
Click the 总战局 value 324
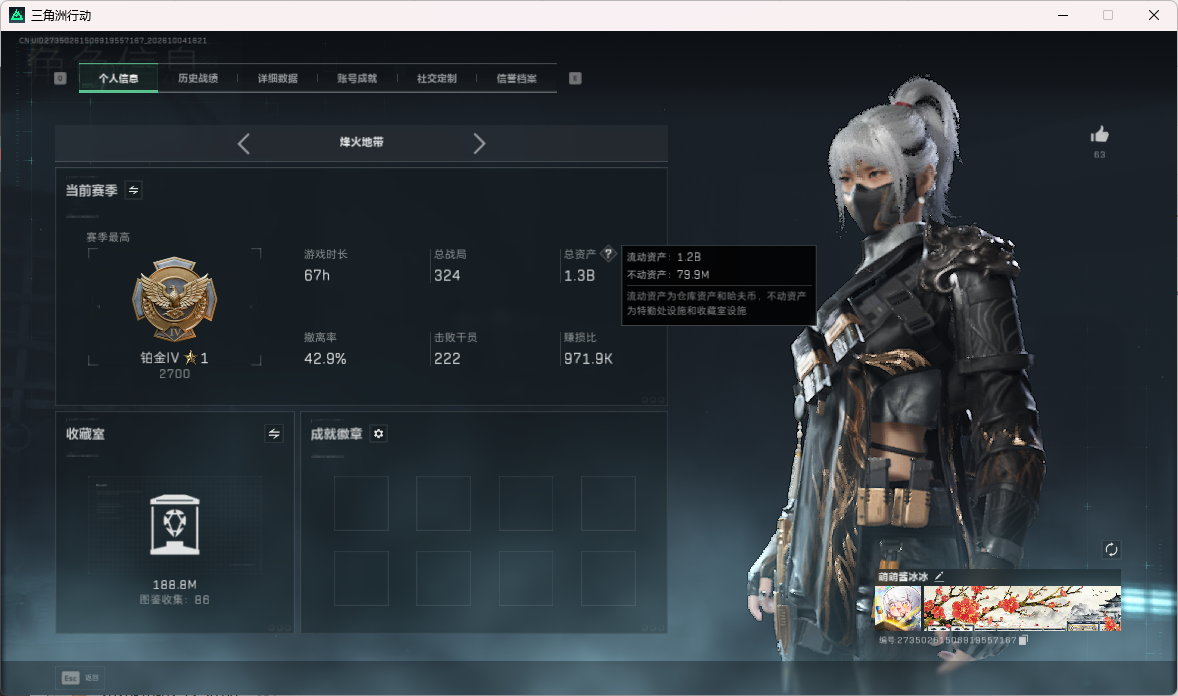[447, 276]
